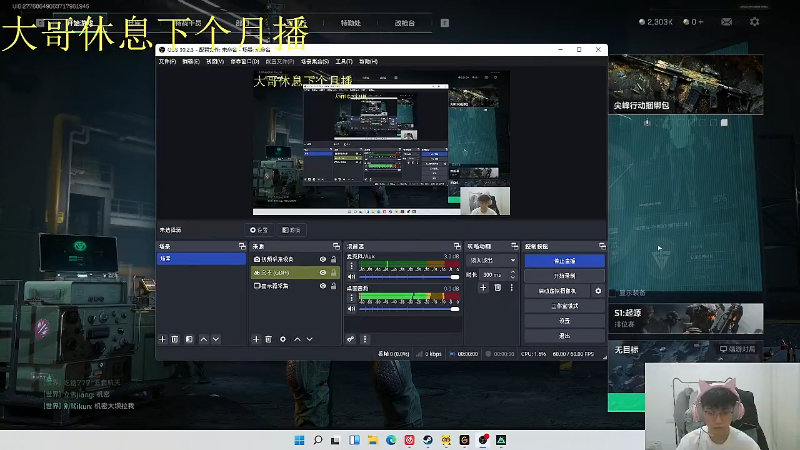Open source 滤镜 filters button above the docks

tap(291, 230)
